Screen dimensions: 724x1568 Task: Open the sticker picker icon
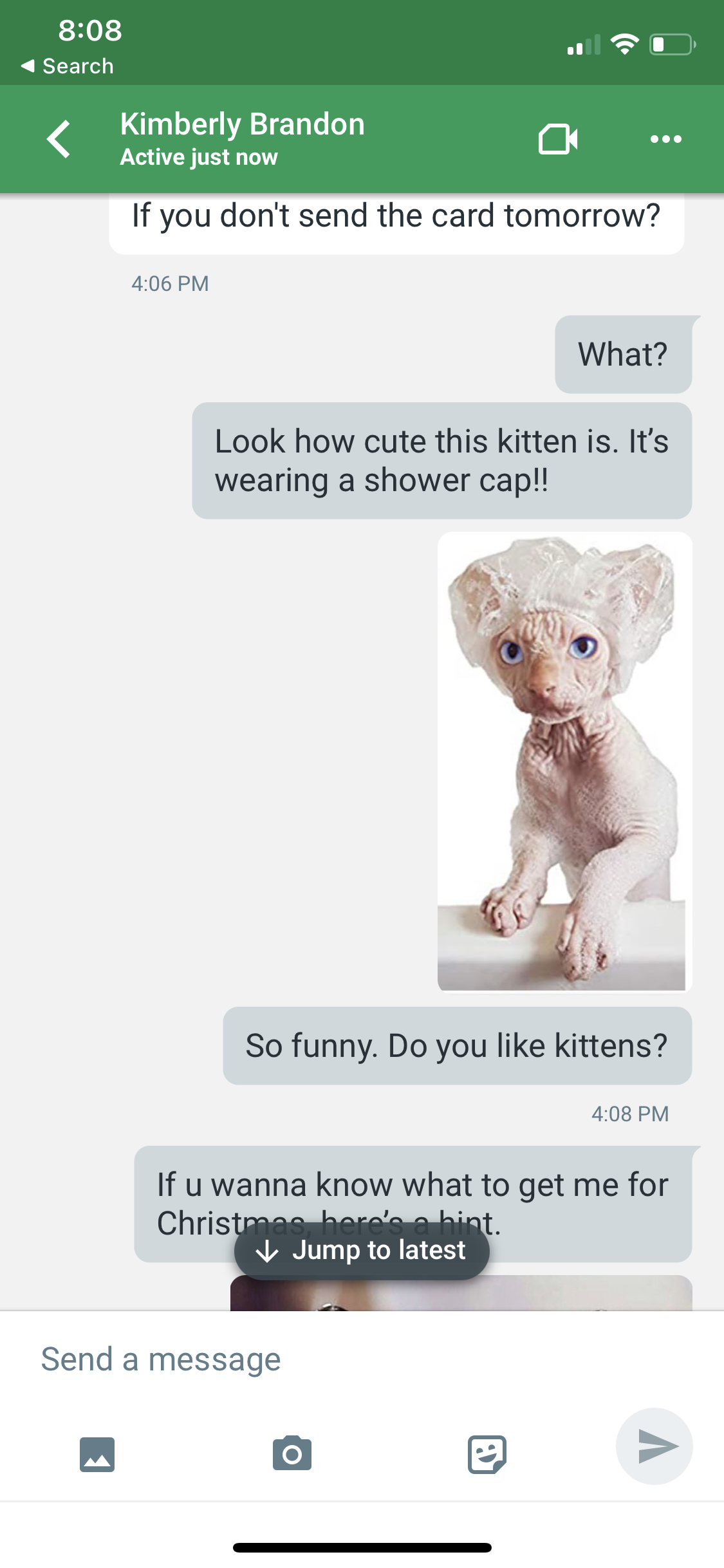(487, 1454)
